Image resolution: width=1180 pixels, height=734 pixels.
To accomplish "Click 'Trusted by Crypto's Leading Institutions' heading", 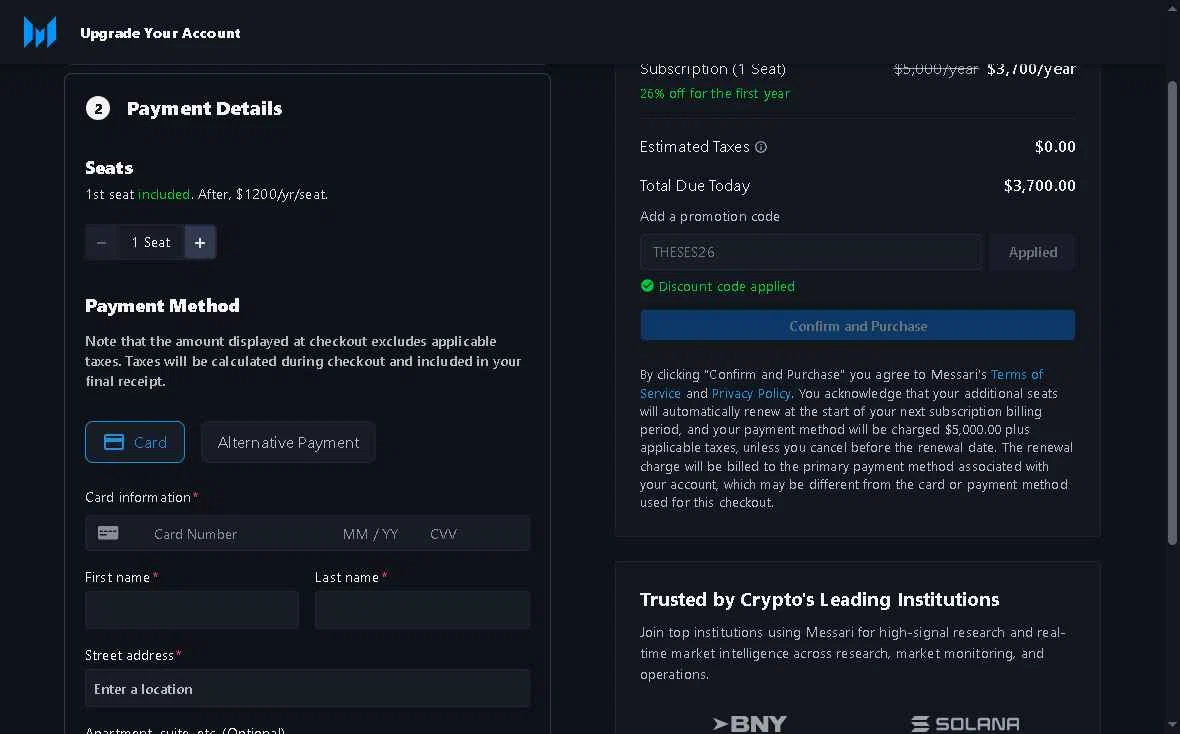I will (x=820, y=599).
